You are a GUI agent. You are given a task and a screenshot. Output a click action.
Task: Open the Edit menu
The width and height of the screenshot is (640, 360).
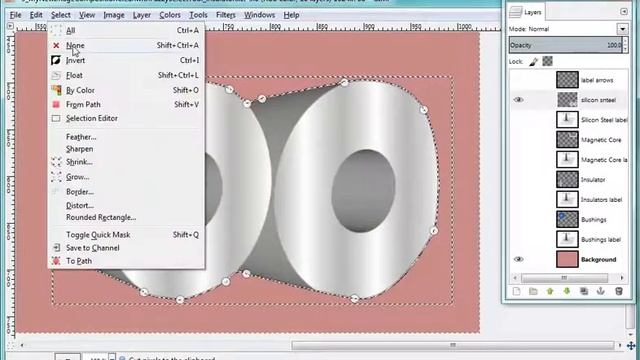pos(36,15)
